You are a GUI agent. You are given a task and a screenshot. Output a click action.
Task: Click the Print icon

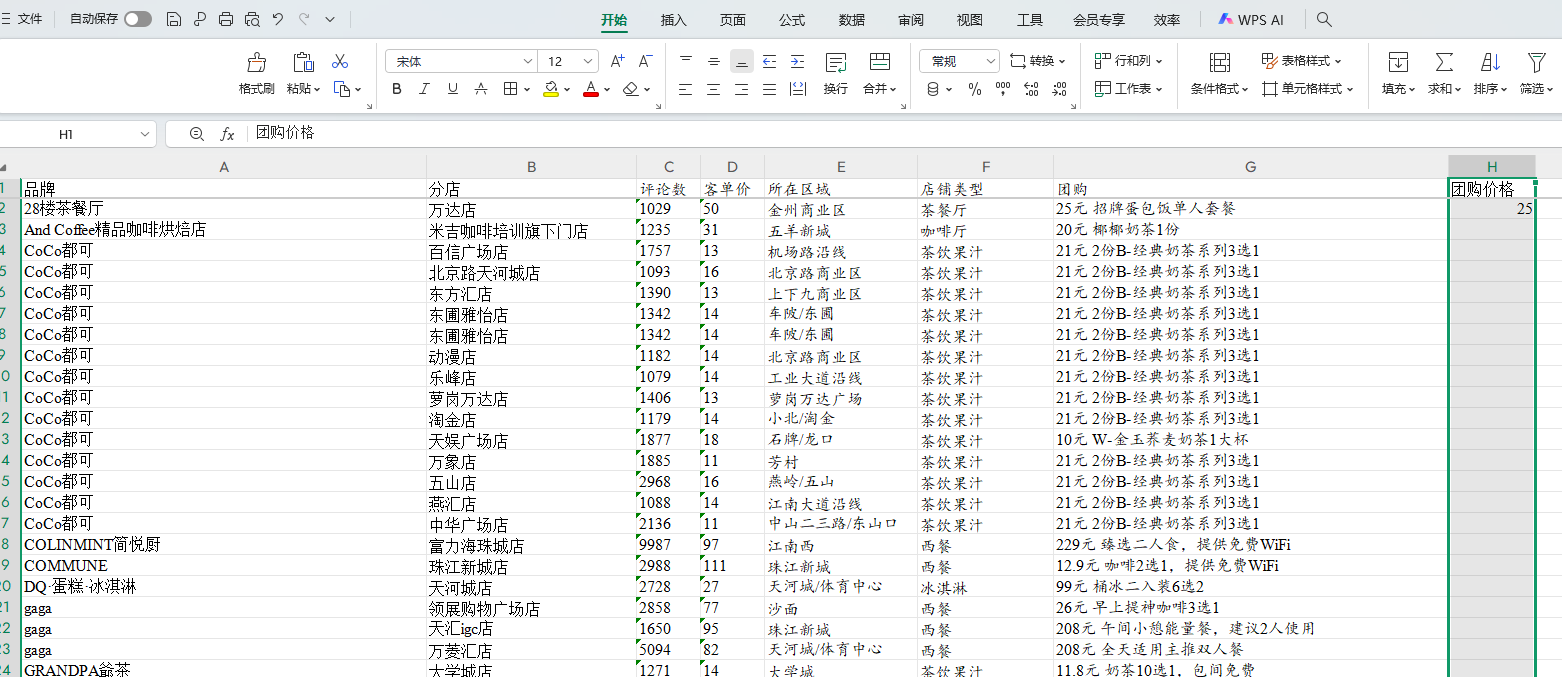click(226, 19)
